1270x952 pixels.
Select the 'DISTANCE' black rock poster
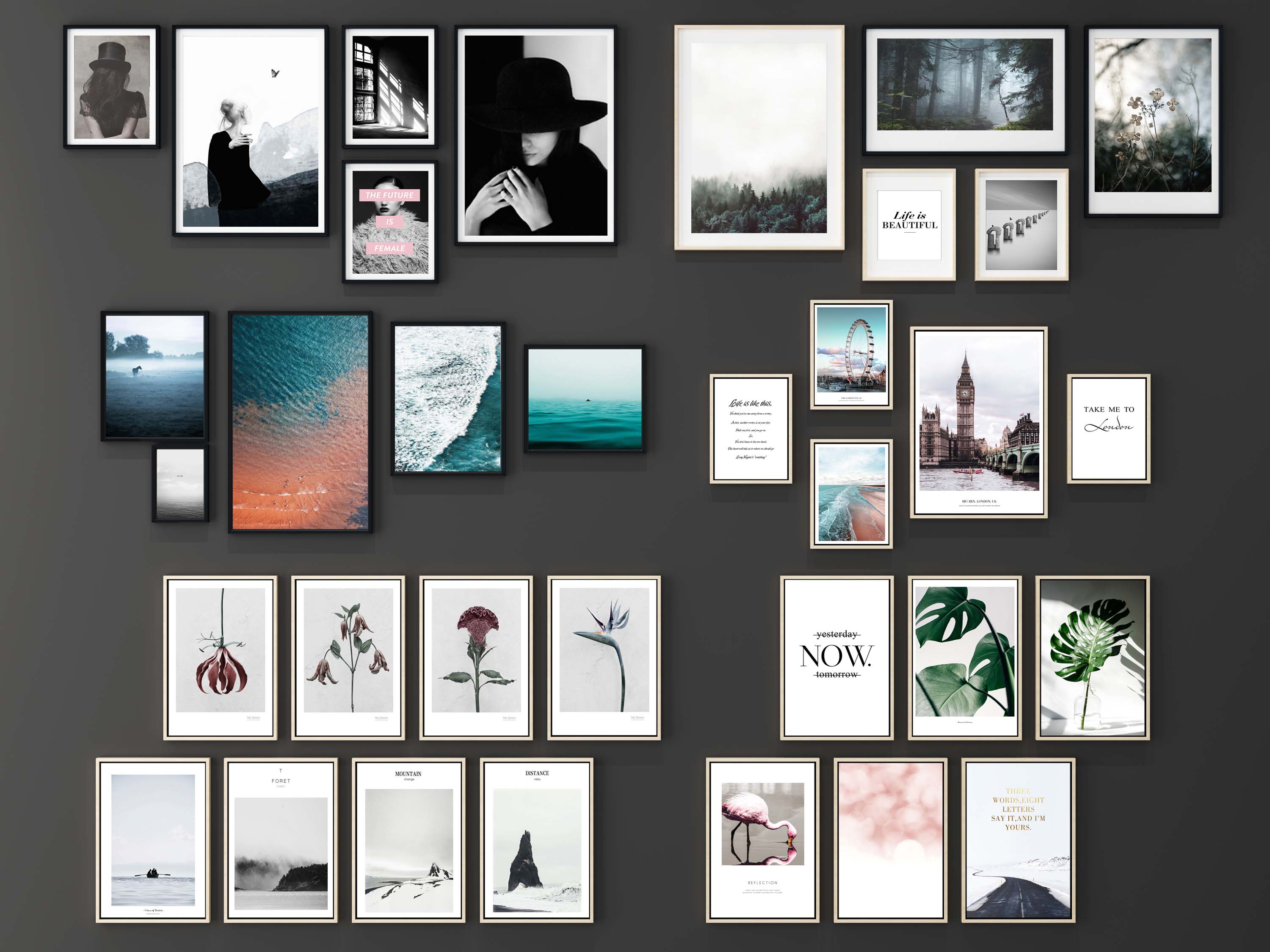tap(537, 840)
